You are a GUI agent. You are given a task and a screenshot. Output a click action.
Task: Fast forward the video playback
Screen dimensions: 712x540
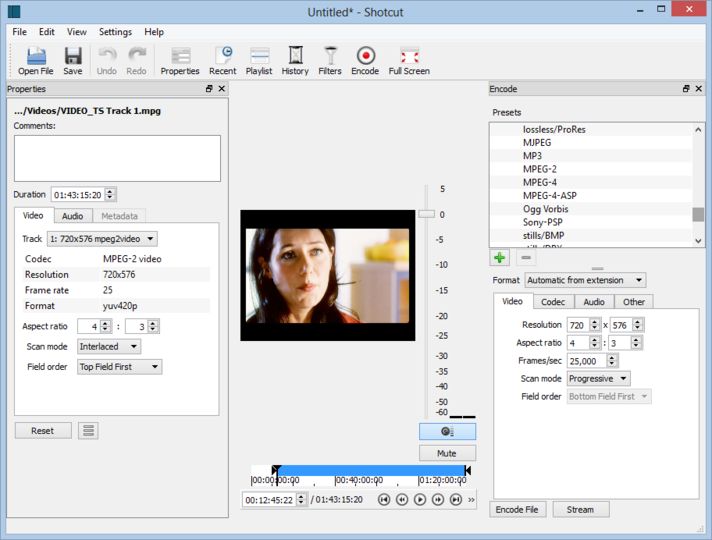[x=438, y=500]
